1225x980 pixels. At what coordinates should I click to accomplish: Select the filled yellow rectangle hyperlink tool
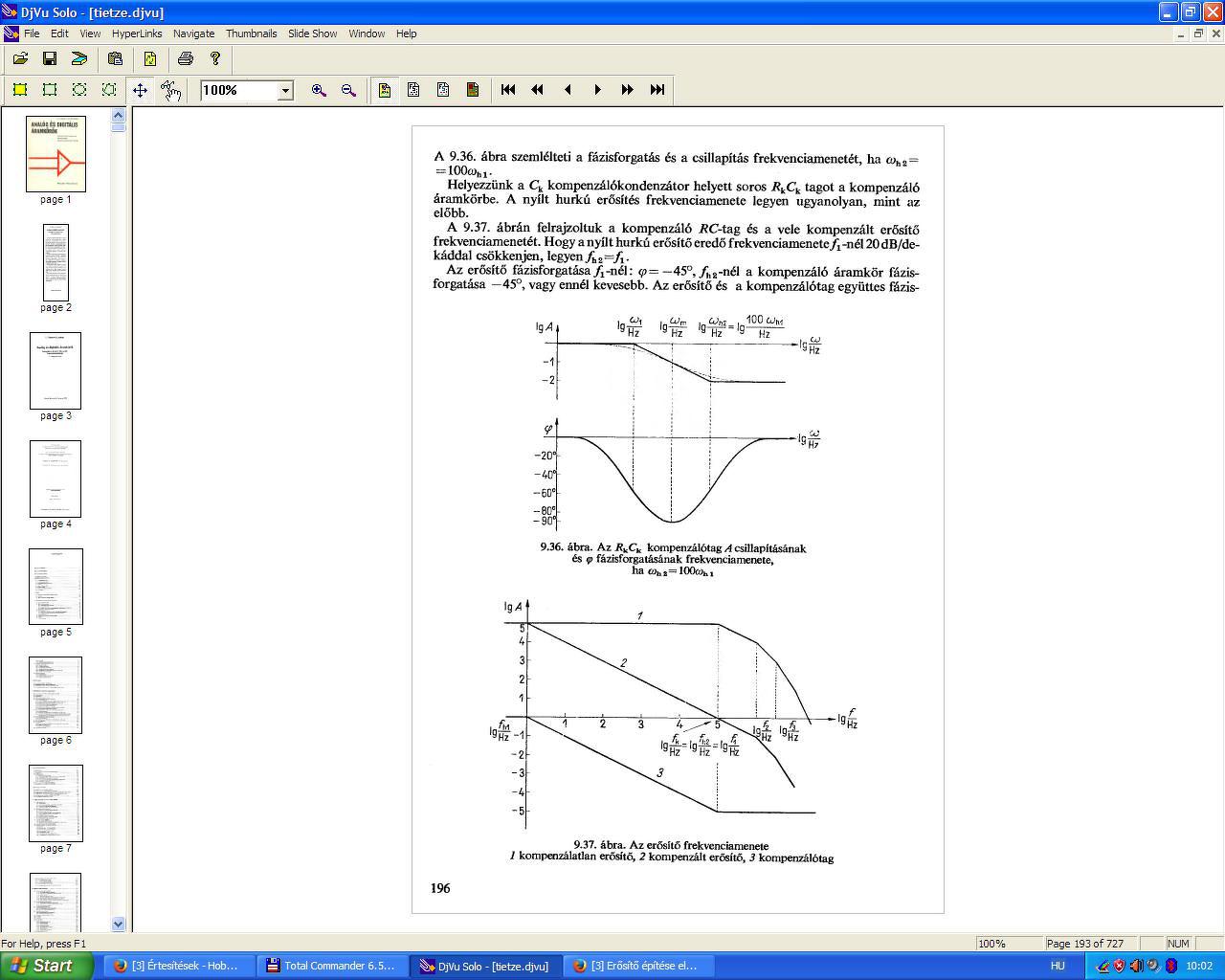(x=20, y=90)
